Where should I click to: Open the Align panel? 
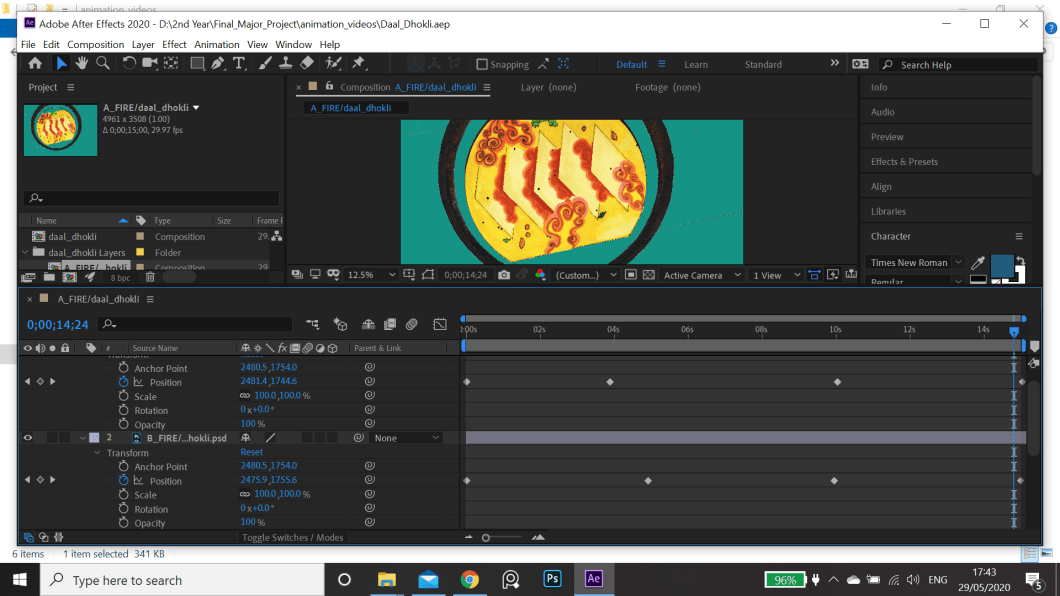click(x=881, y=187)
